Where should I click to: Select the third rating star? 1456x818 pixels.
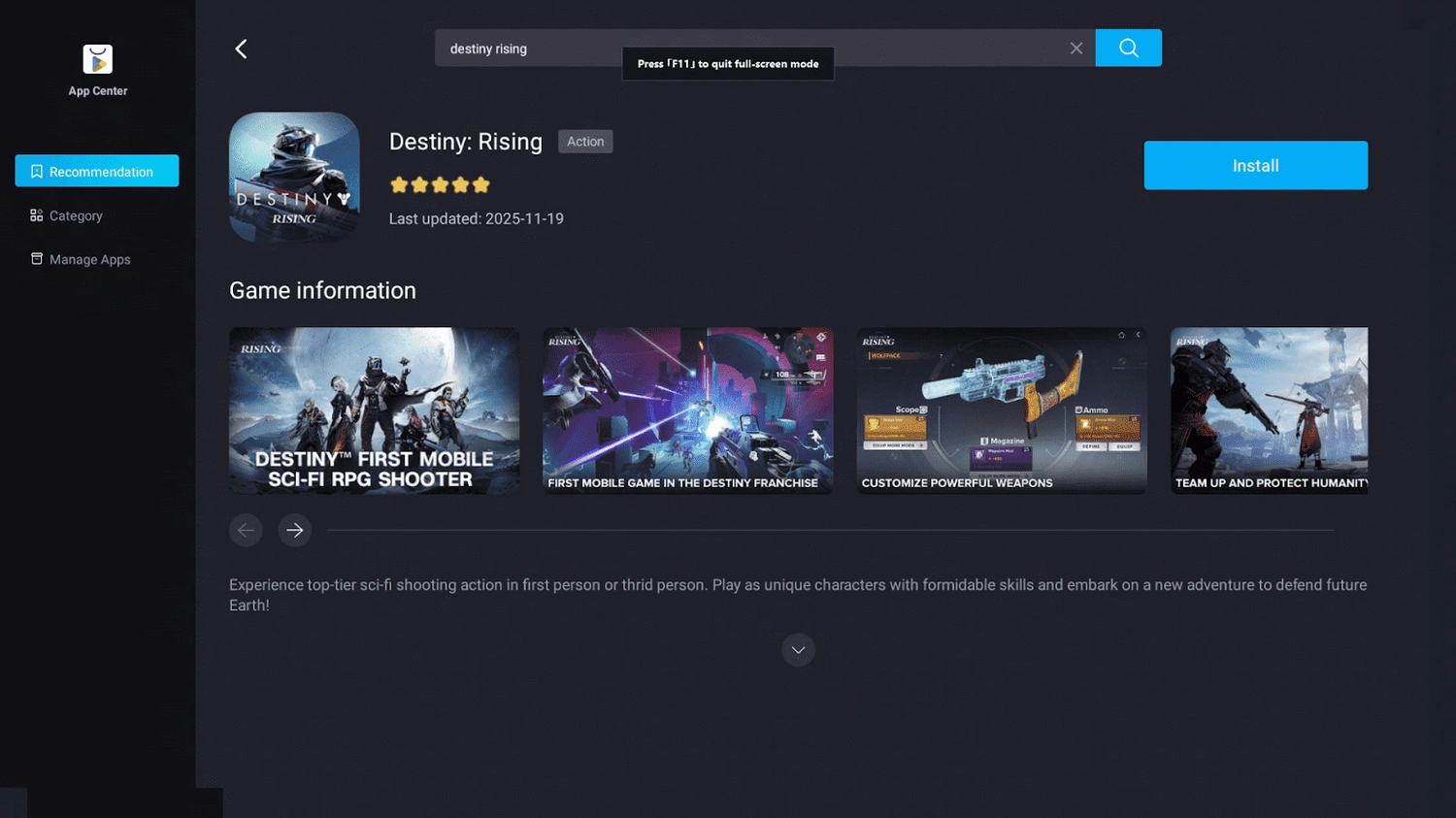(441, 183)
